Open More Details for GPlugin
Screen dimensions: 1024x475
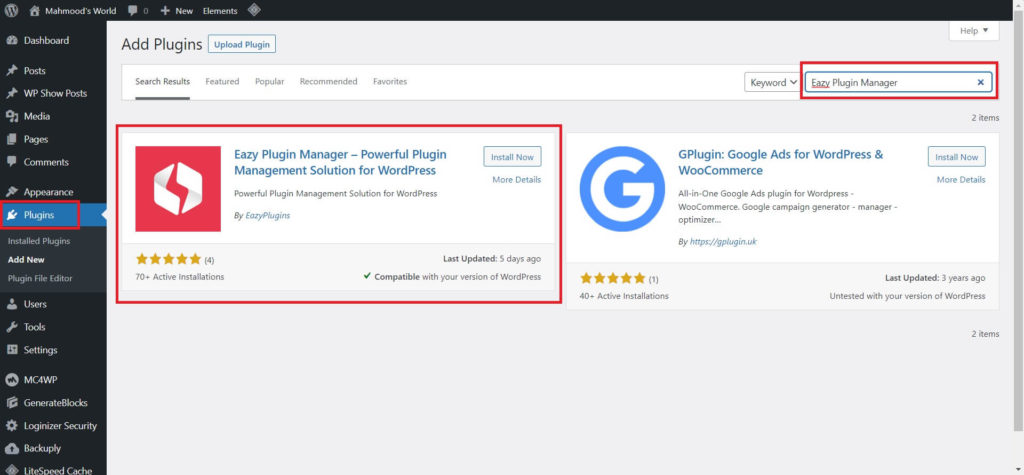click(x=961, y=180)
